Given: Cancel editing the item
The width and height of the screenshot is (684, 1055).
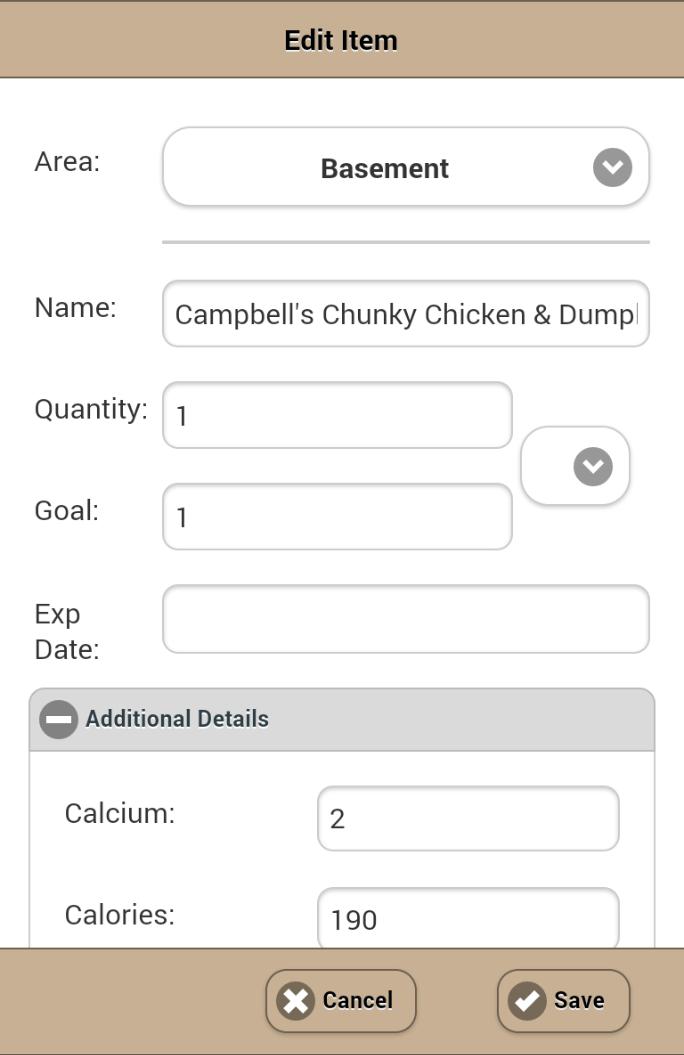Looking at the screenshot, I should (340, 1000).
